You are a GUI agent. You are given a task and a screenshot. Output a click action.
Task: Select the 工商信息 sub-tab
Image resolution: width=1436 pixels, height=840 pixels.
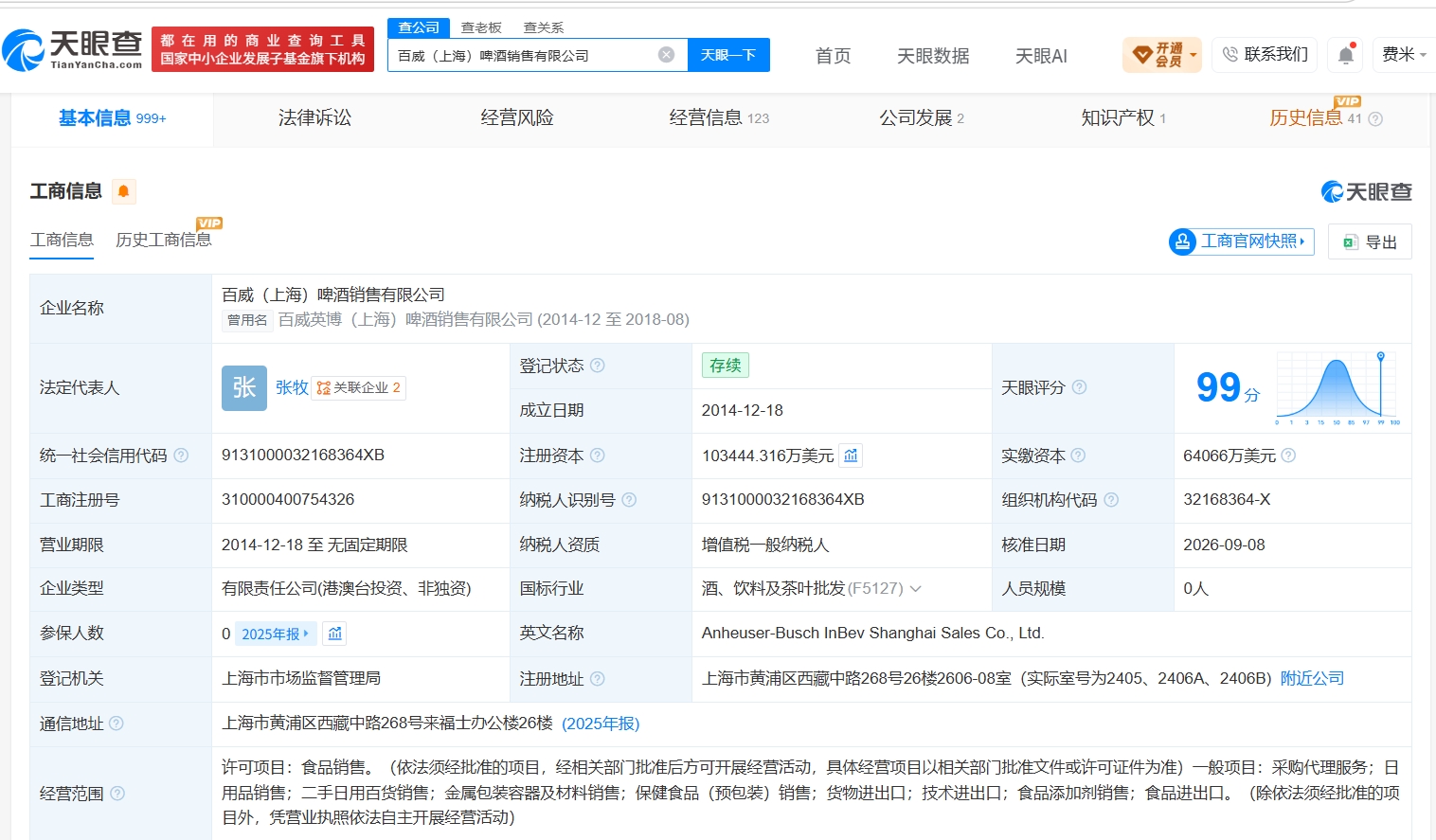(62, 240)
